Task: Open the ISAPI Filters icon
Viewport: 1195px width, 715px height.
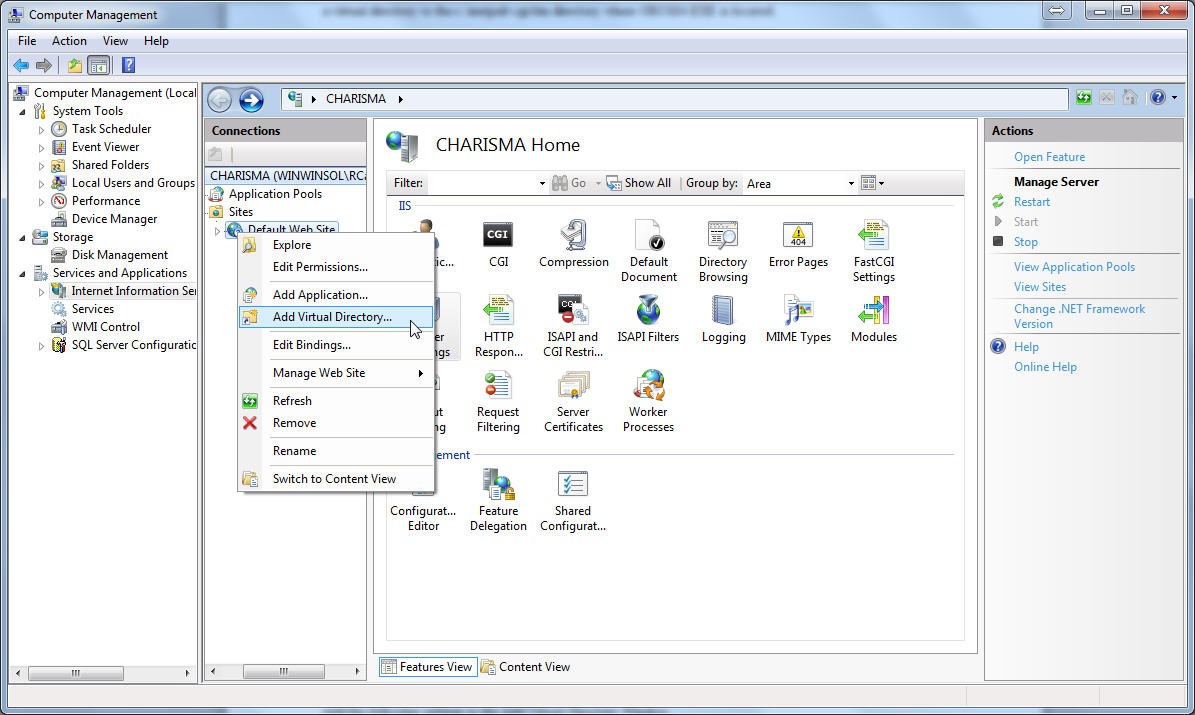Action: click(648, 319)
